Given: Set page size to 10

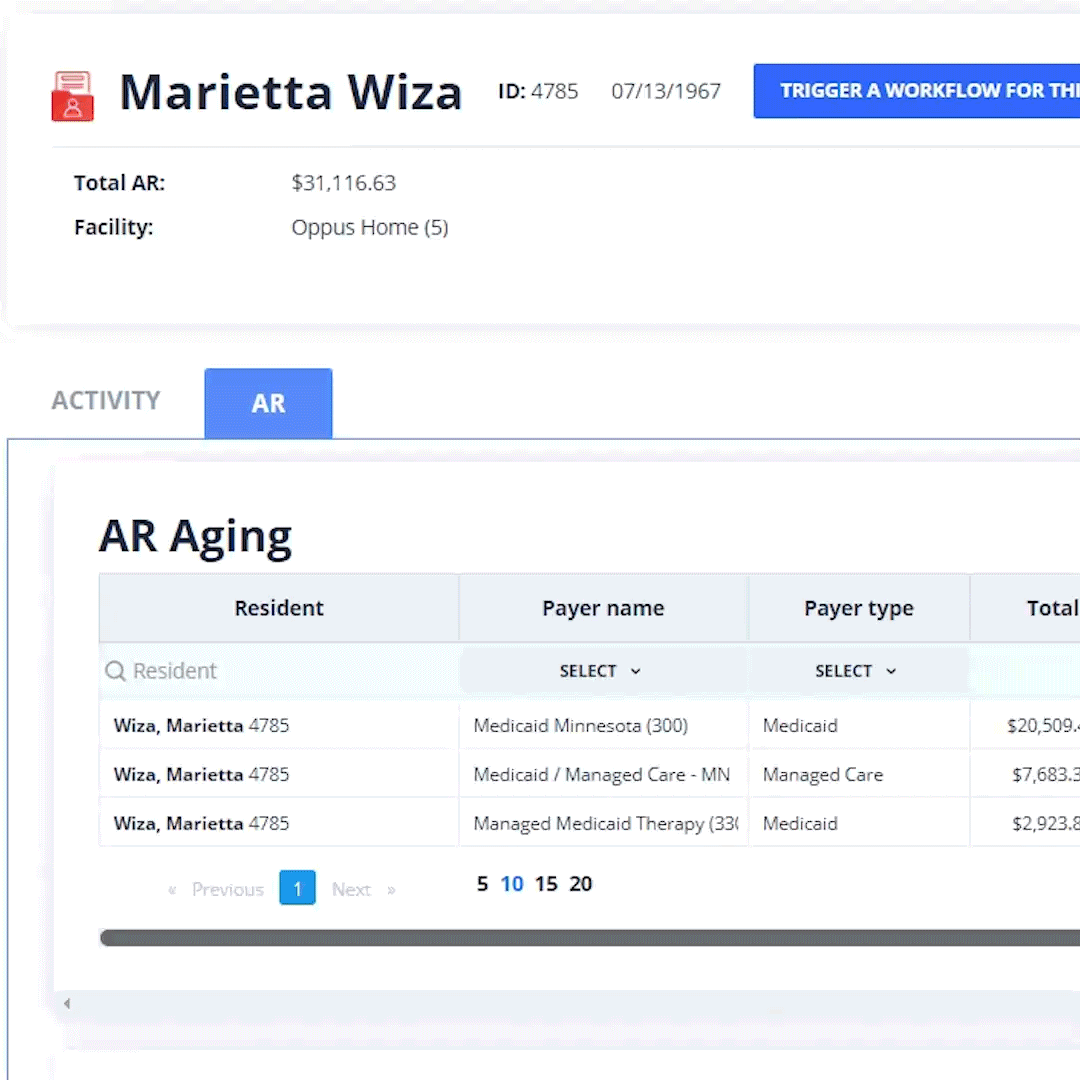Looking at the screenshot, I should pyautogui.click(x=512, y=884).
